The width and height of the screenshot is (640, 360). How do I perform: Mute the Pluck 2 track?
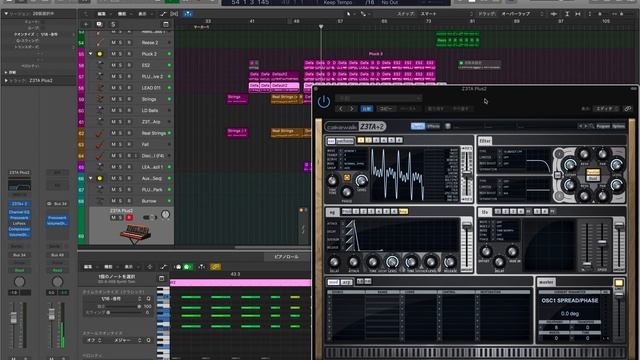click(113, 54)
